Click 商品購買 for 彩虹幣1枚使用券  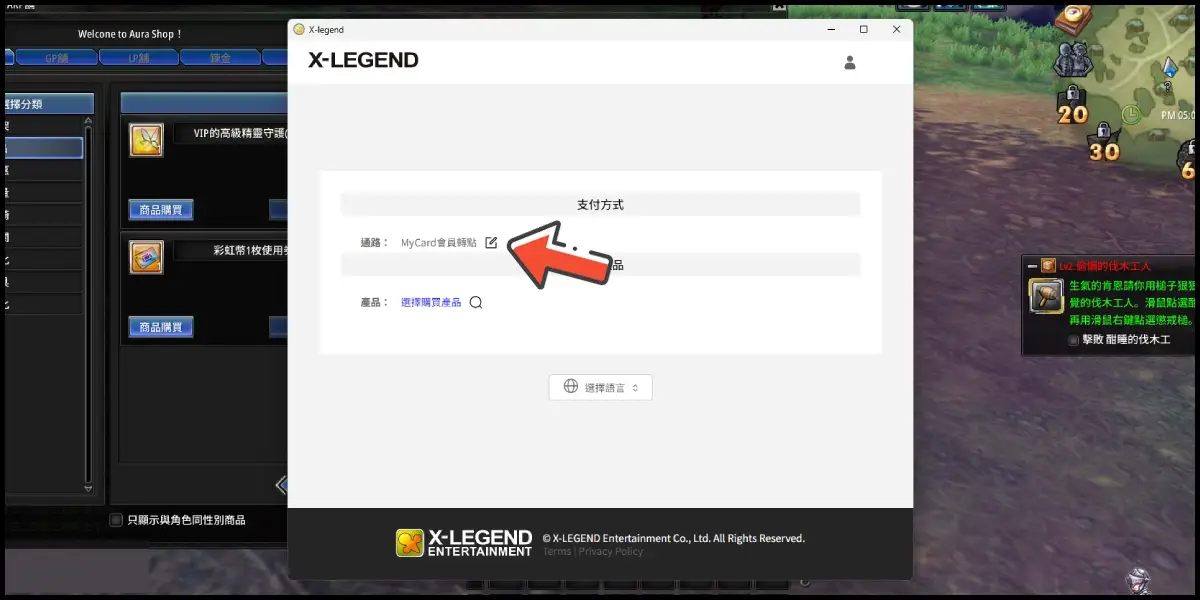[161, 327]
